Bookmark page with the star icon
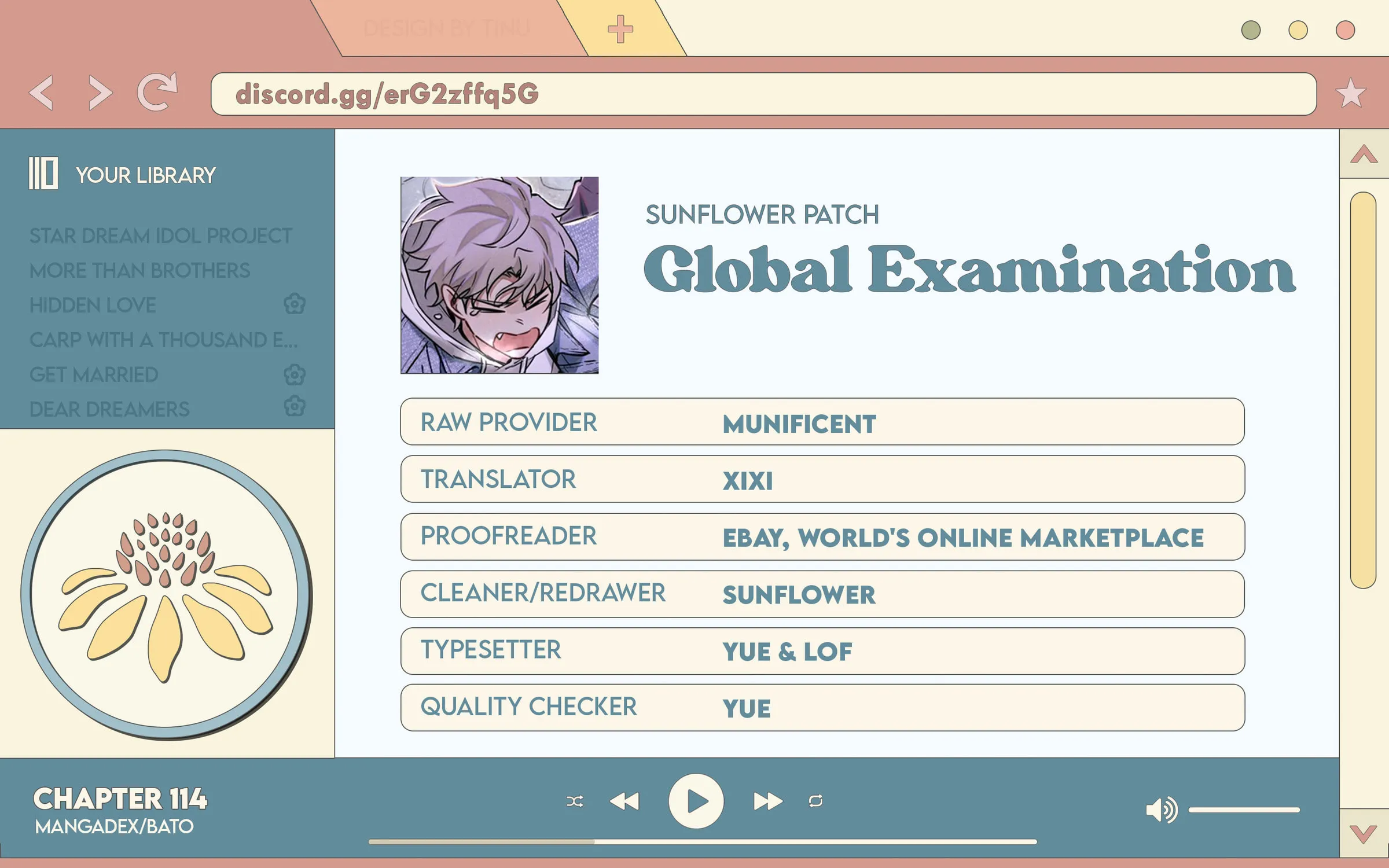 [1351, 93]
